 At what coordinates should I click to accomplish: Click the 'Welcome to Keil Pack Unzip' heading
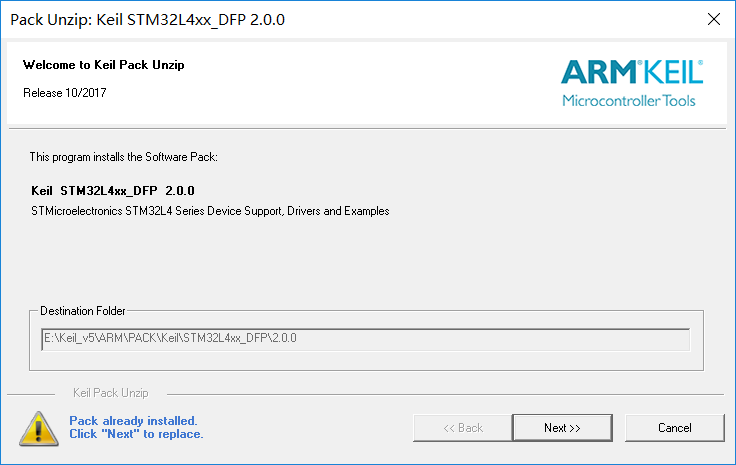pyautogui.click(x=104, y=65)
